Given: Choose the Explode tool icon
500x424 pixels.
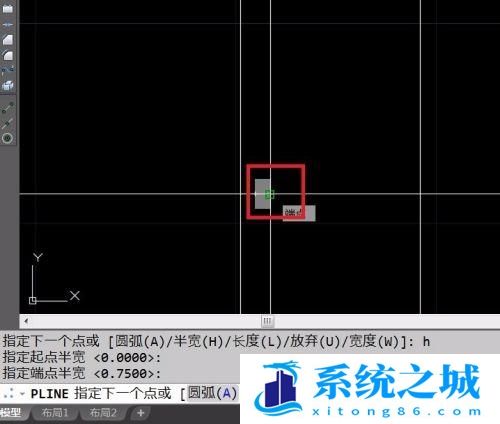Looking at the screenshot, I should [x=8, y=86].
